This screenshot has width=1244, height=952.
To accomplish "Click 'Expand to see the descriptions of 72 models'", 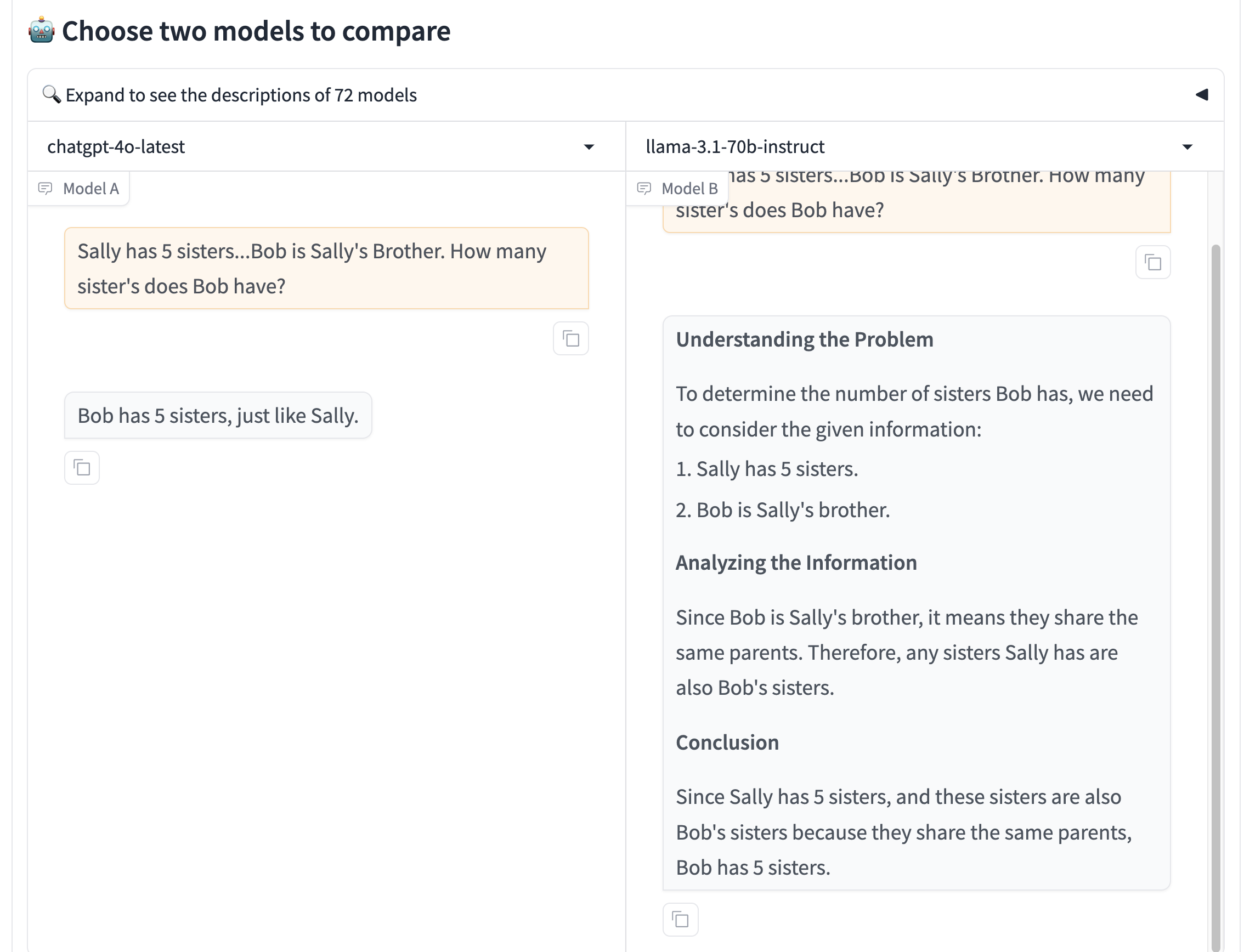I will click(241, 95).
